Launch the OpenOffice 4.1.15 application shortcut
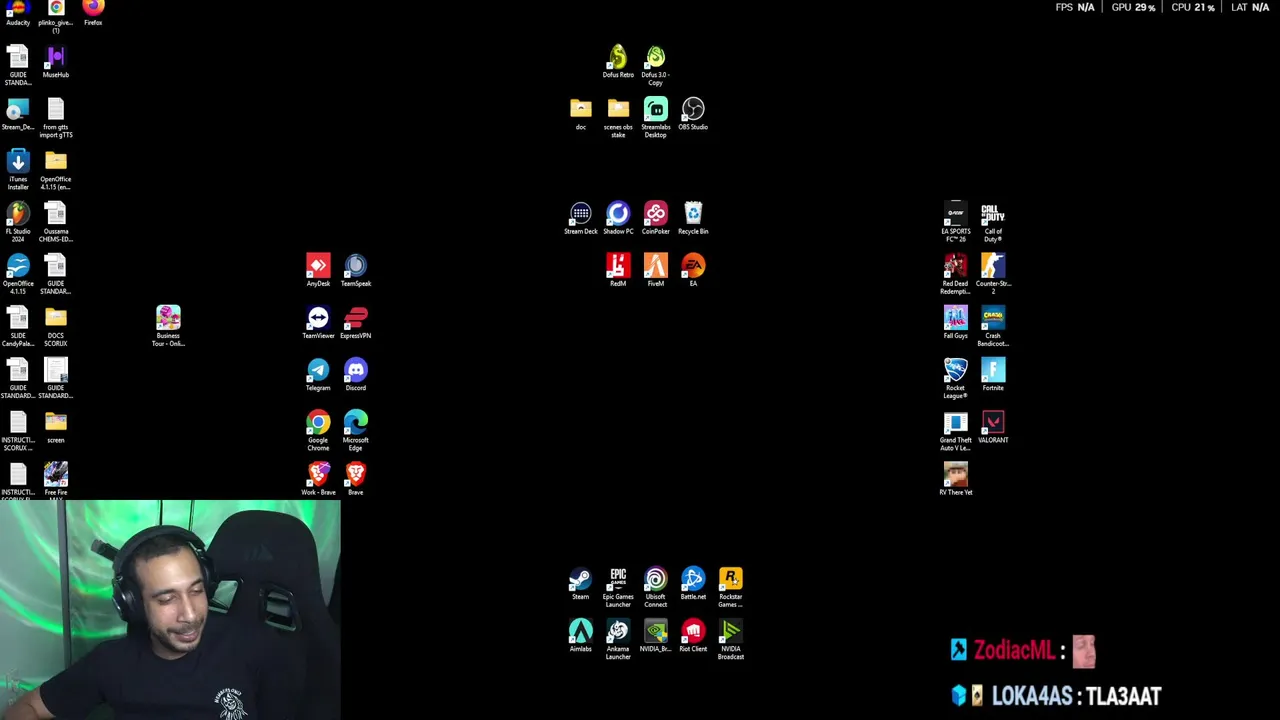The image size is (1280, 720). pyautogui.click(x=18, y=273)
